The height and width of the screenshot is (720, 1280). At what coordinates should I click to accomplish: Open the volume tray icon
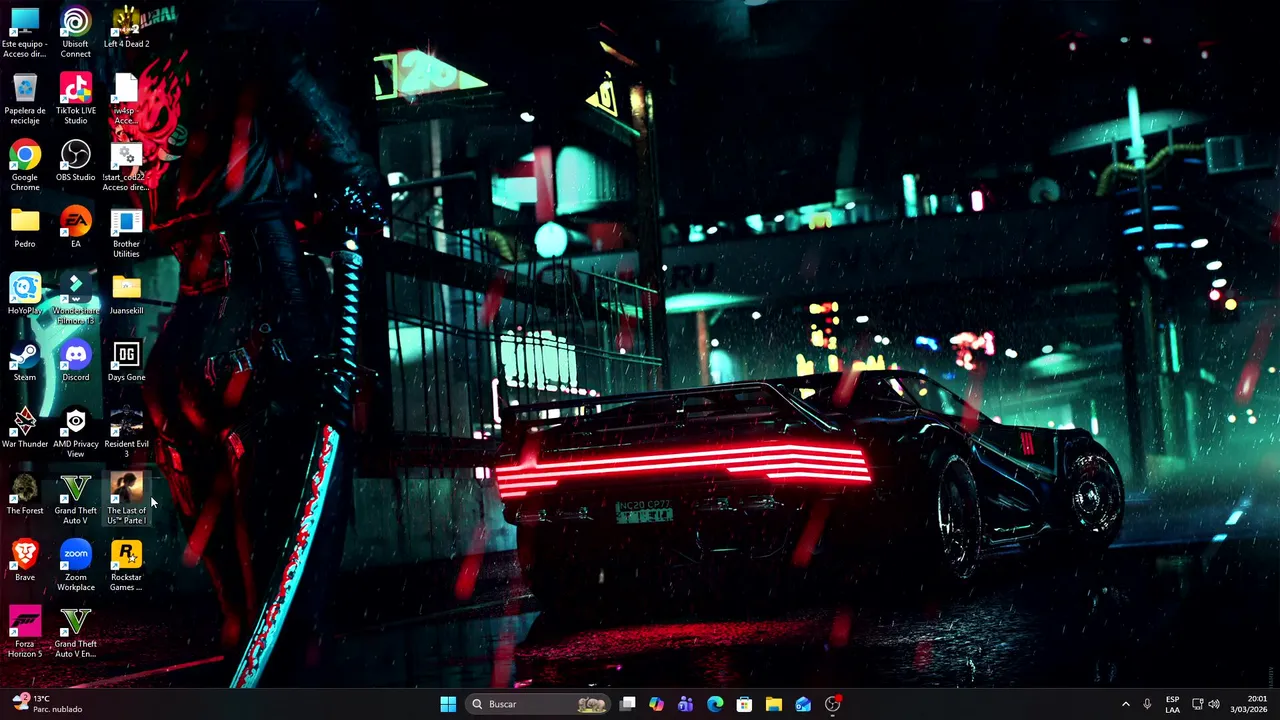(x=1214, y=704)
